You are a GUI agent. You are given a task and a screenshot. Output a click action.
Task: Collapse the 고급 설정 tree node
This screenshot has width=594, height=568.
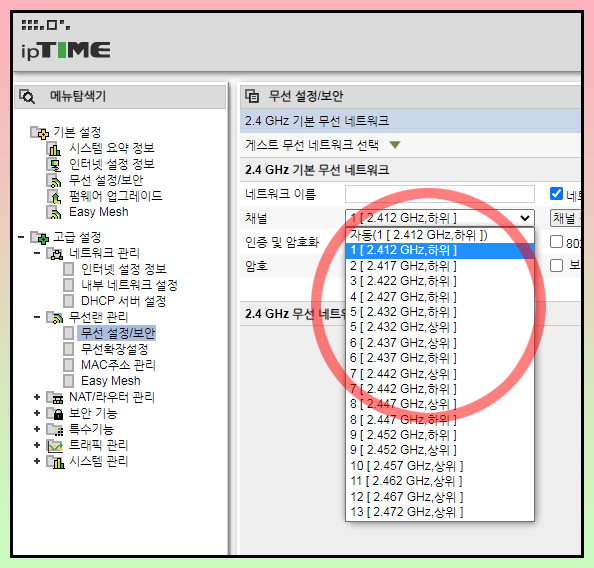(x=21, y=237)
